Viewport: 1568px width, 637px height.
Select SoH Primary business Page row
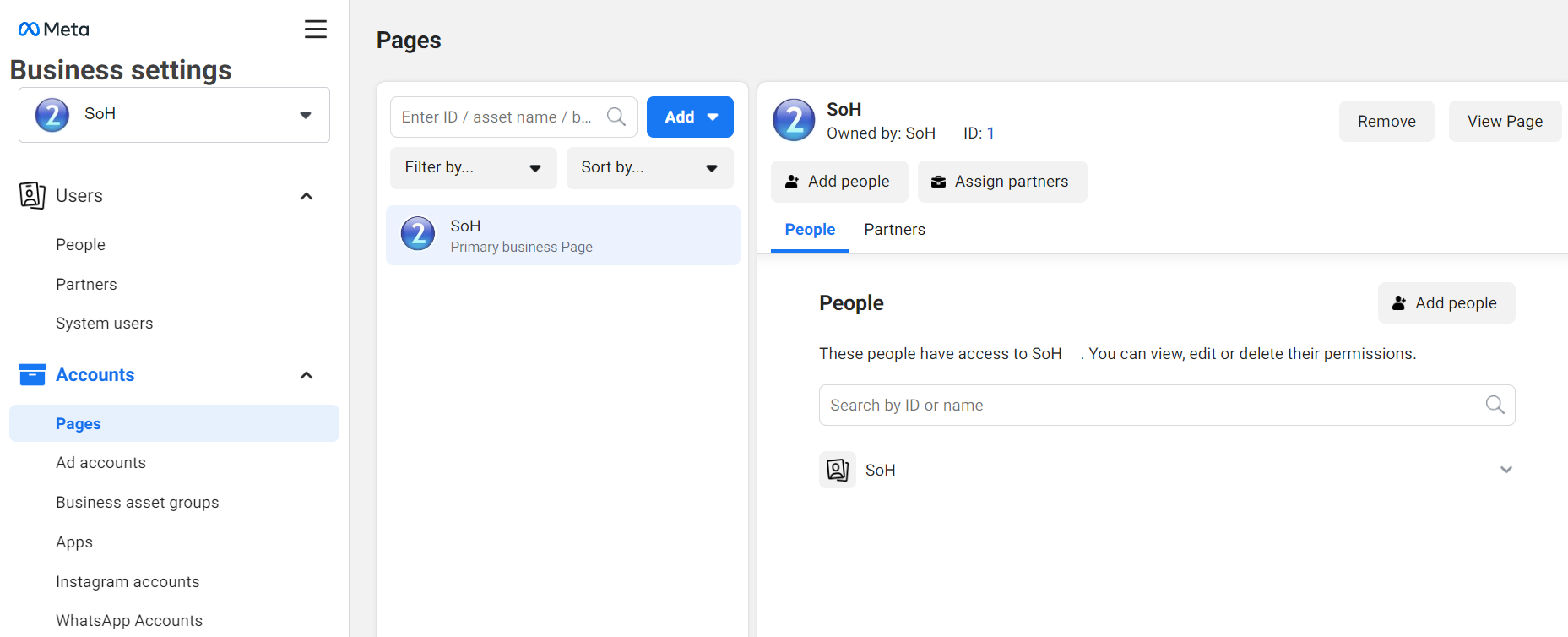pos(563,236)
